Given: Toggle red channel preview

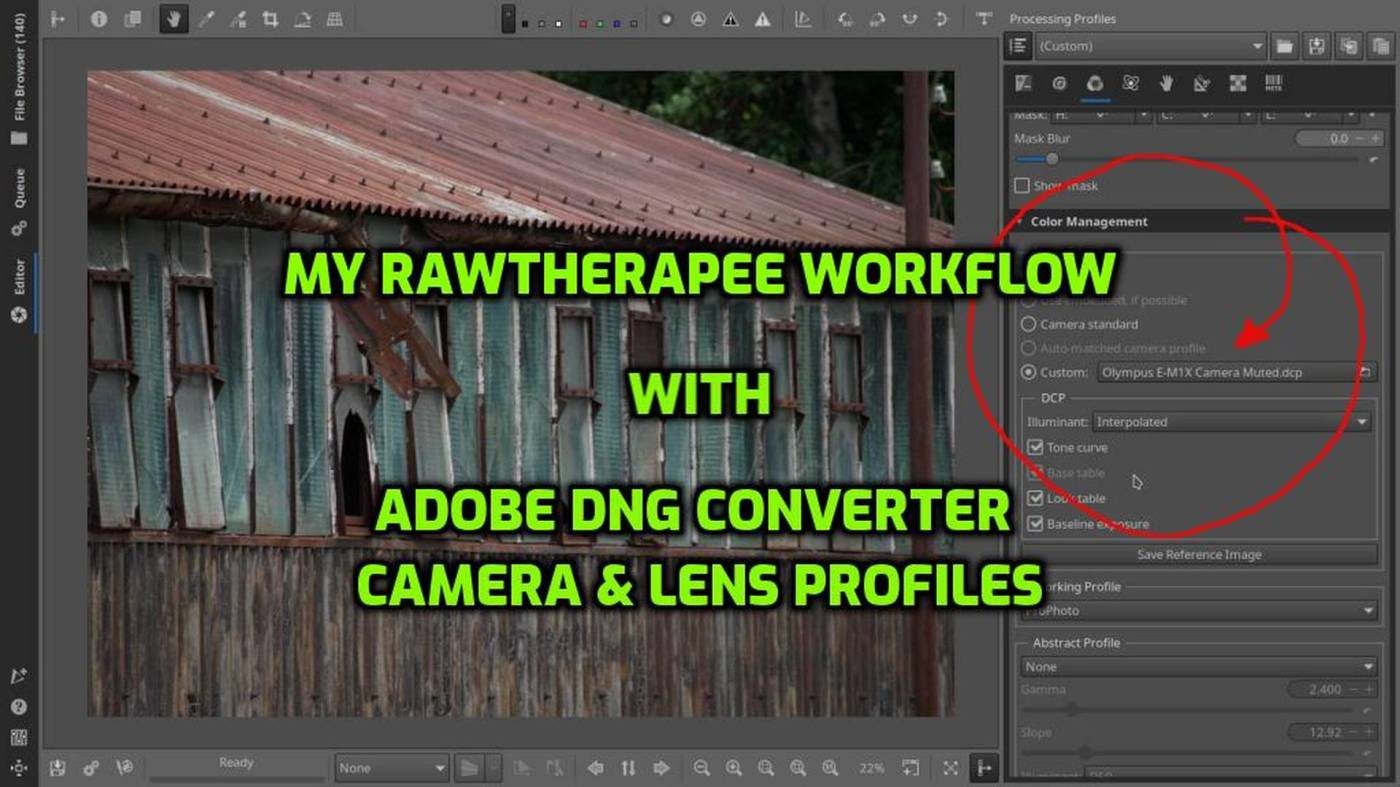Looking at the screenshot, I should pos(582,22).
